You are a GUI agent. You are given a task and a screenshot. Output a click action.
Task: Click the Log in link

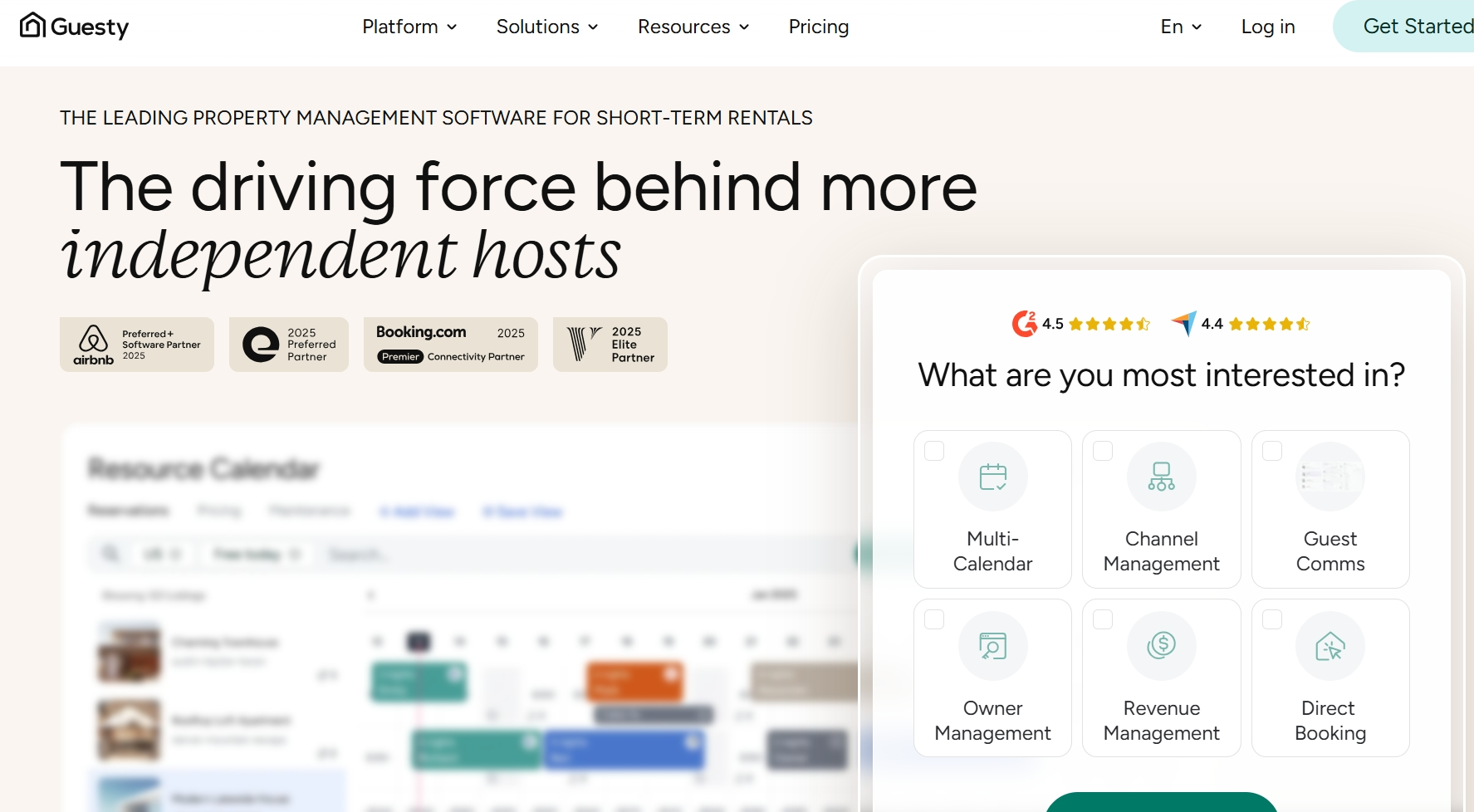(1268, 27)
